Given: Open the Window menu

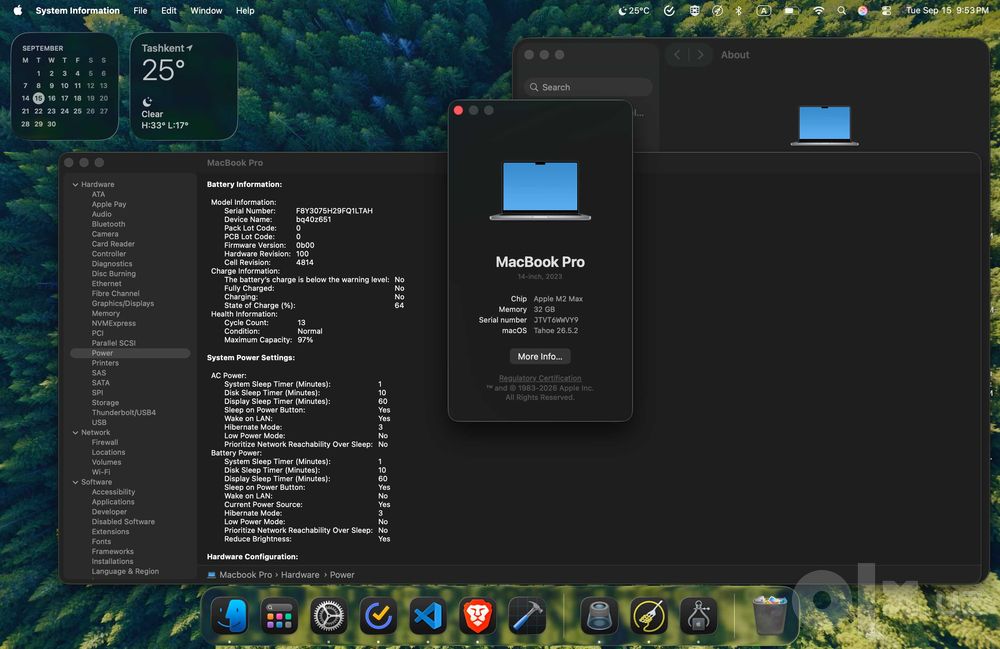Looking at the screenshot, I should pos(206,10).
